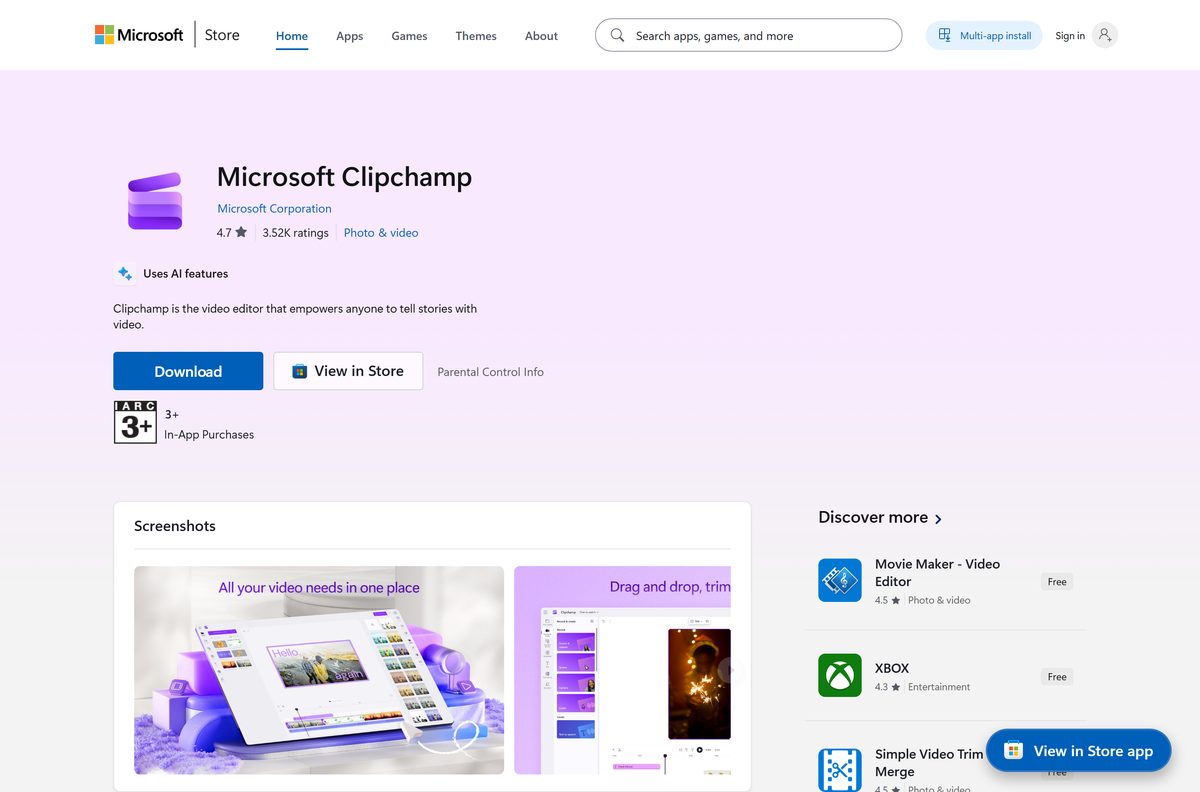The image size is (1200, 792).
Task: Click the Clipchamp description text
Action: click(295, 316)
